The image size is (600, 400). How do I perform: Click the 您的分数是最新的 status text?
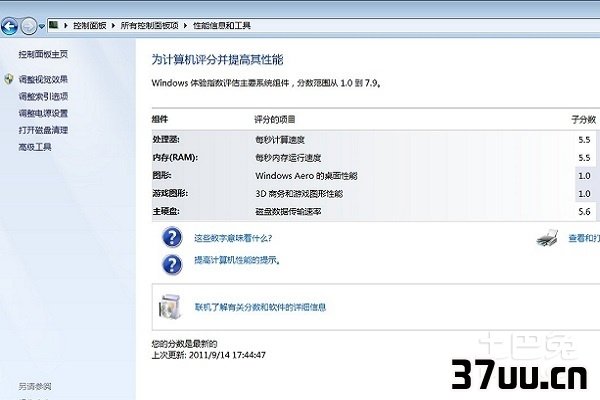[184, 344]
